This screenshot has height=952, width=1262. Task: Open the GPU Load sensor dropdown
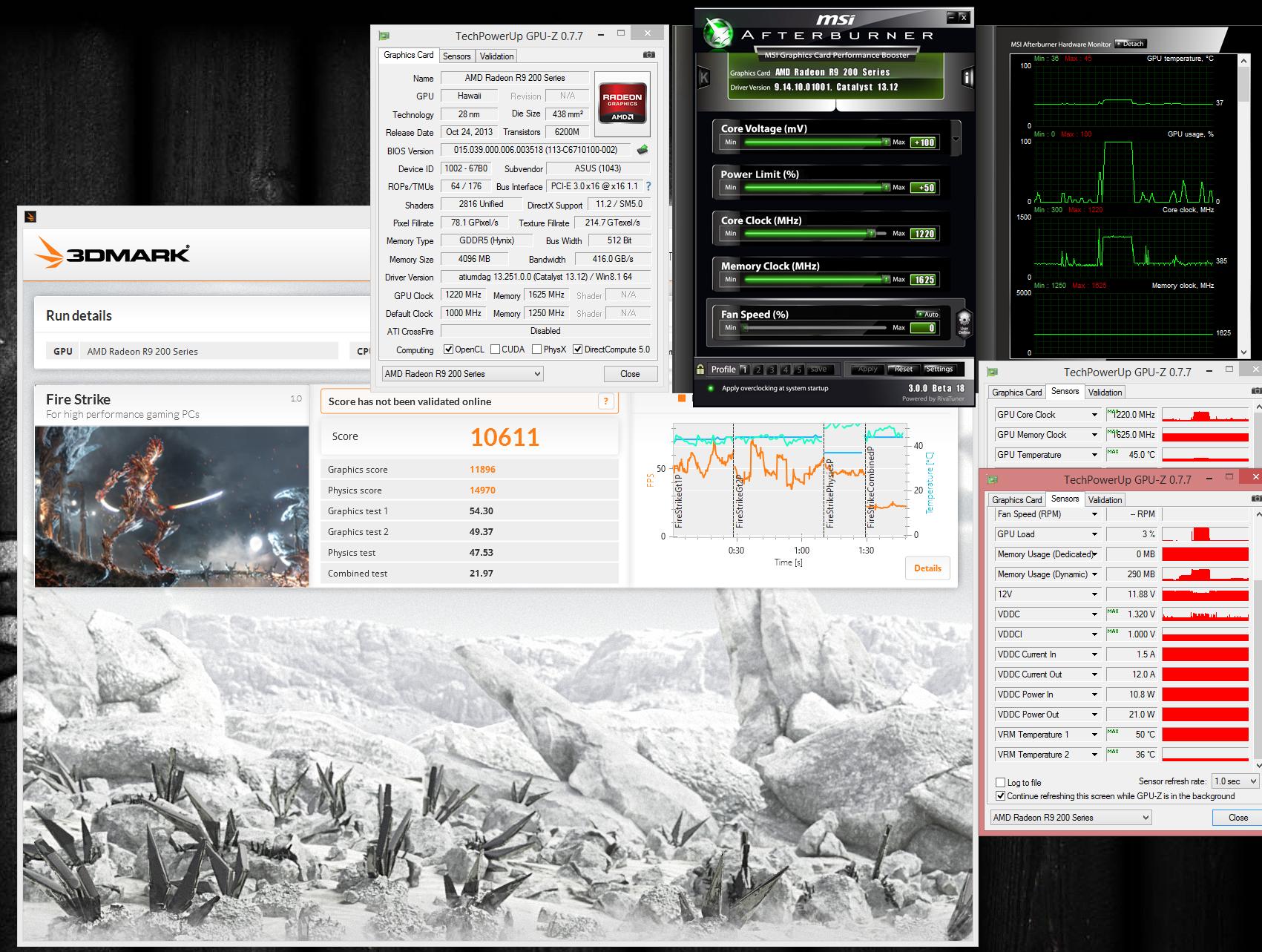[x=1094, y=534]
